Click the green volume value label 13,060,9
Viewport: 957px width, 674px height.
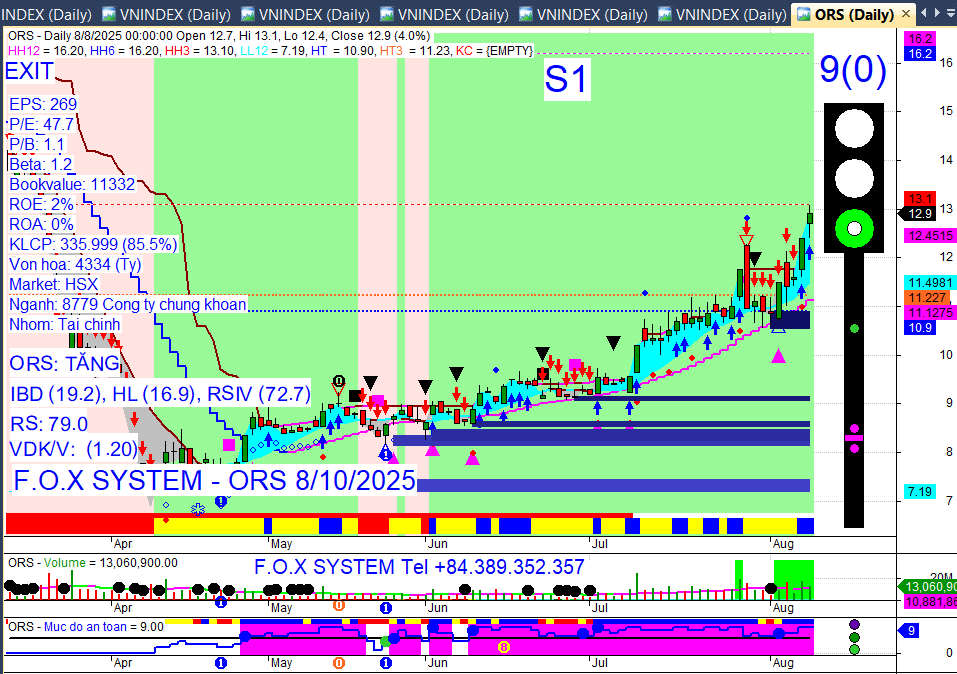pyautogui.click(x=927, y=587)
